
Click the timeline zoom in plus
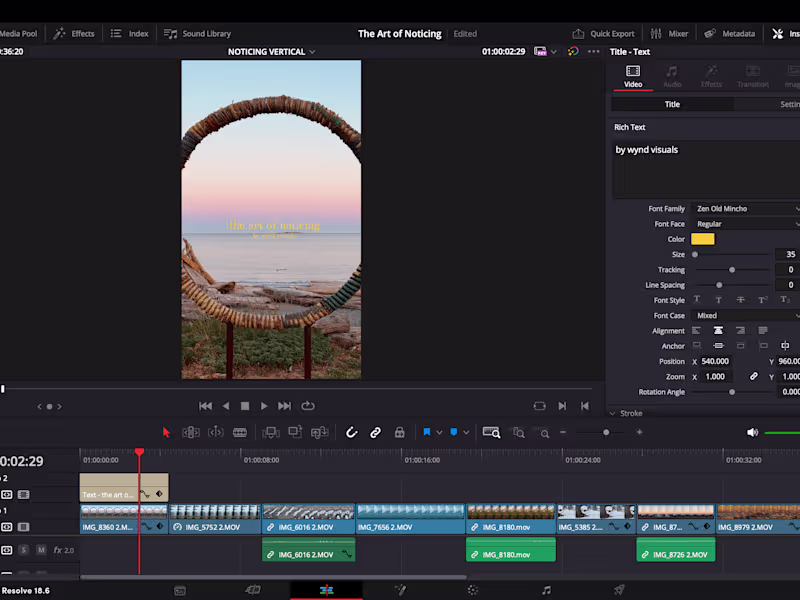(x=639, y=432)
